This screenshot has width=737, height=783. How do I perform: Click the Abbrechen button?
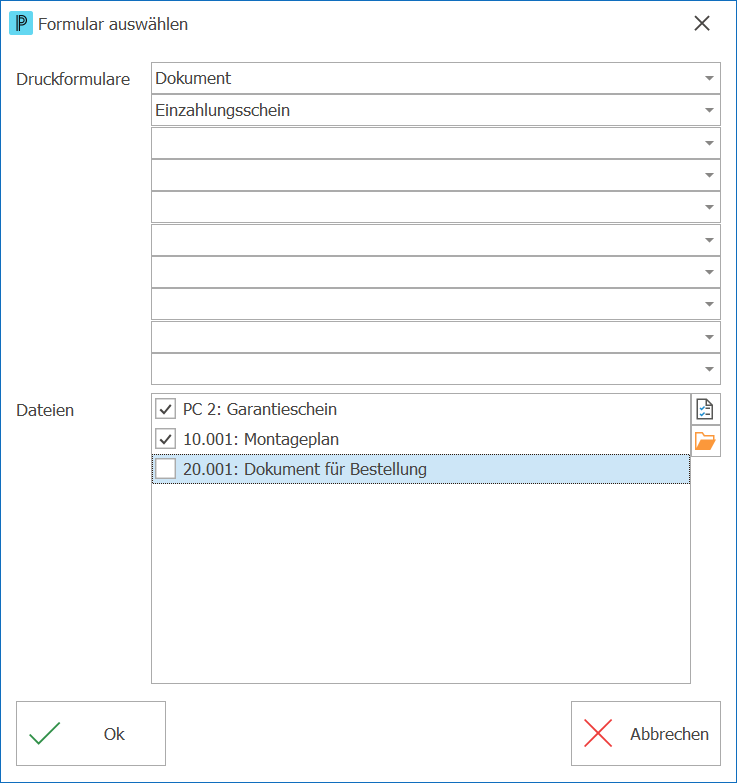click(646, 734)
